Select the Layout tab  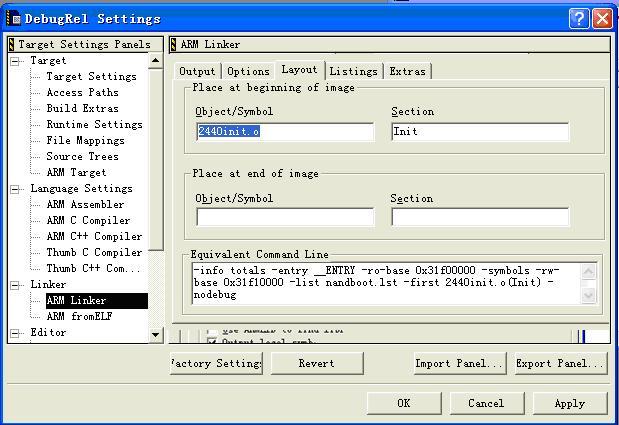click(299, 70)
